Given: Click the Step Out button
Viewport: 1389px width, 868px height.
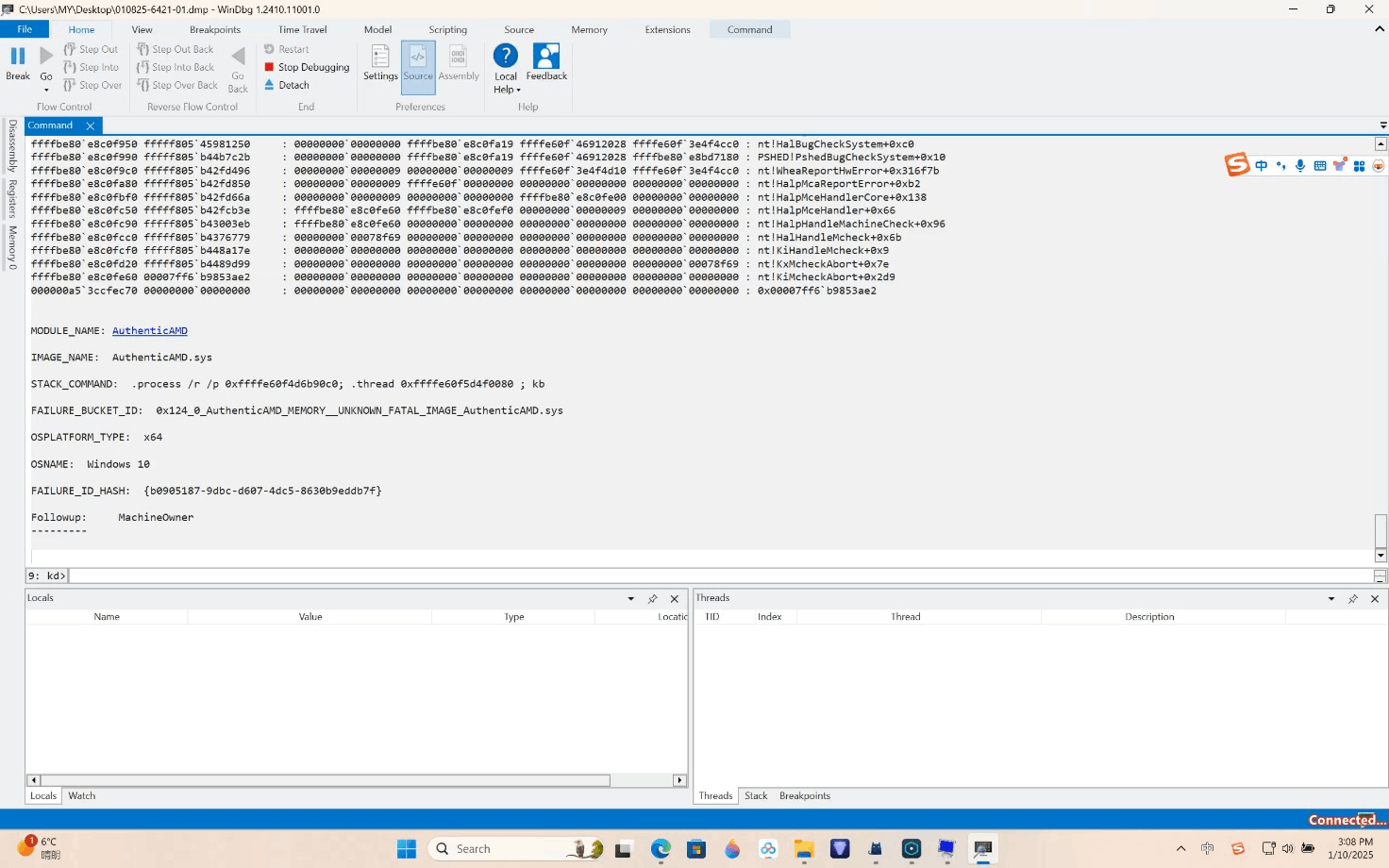Looking at the screenshot, I should (91, 49).
